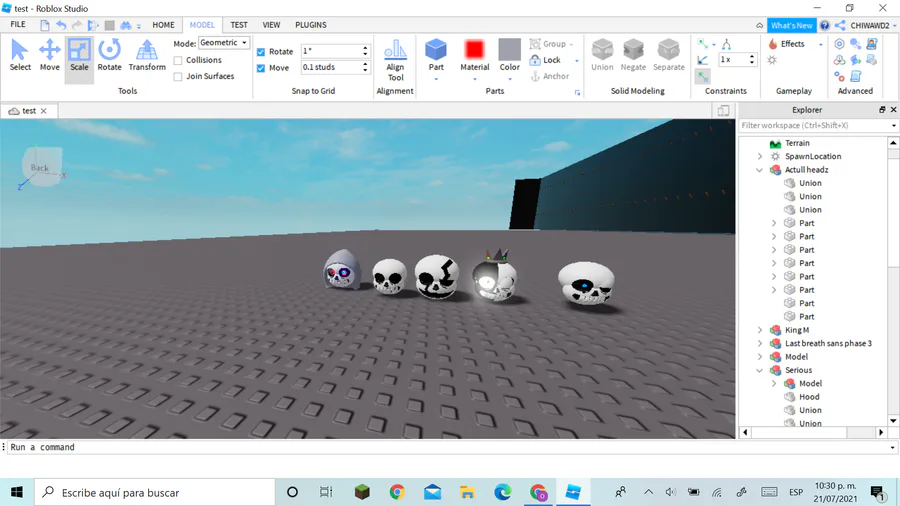Click the Rotate degrees input field
Image resolution: width=900 pixels, height=506 pixels.
pyautogui.click(x=332, y=51)
